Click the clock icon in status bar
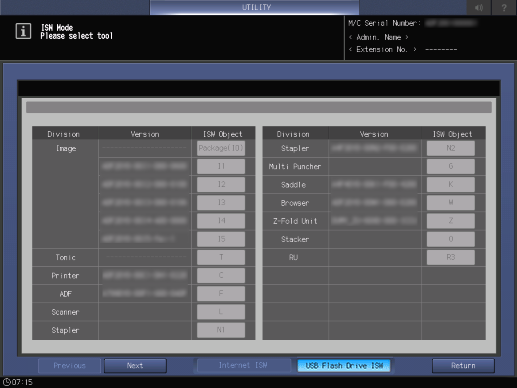This screenshot has height=388, width=517. [x=6, y=382]
